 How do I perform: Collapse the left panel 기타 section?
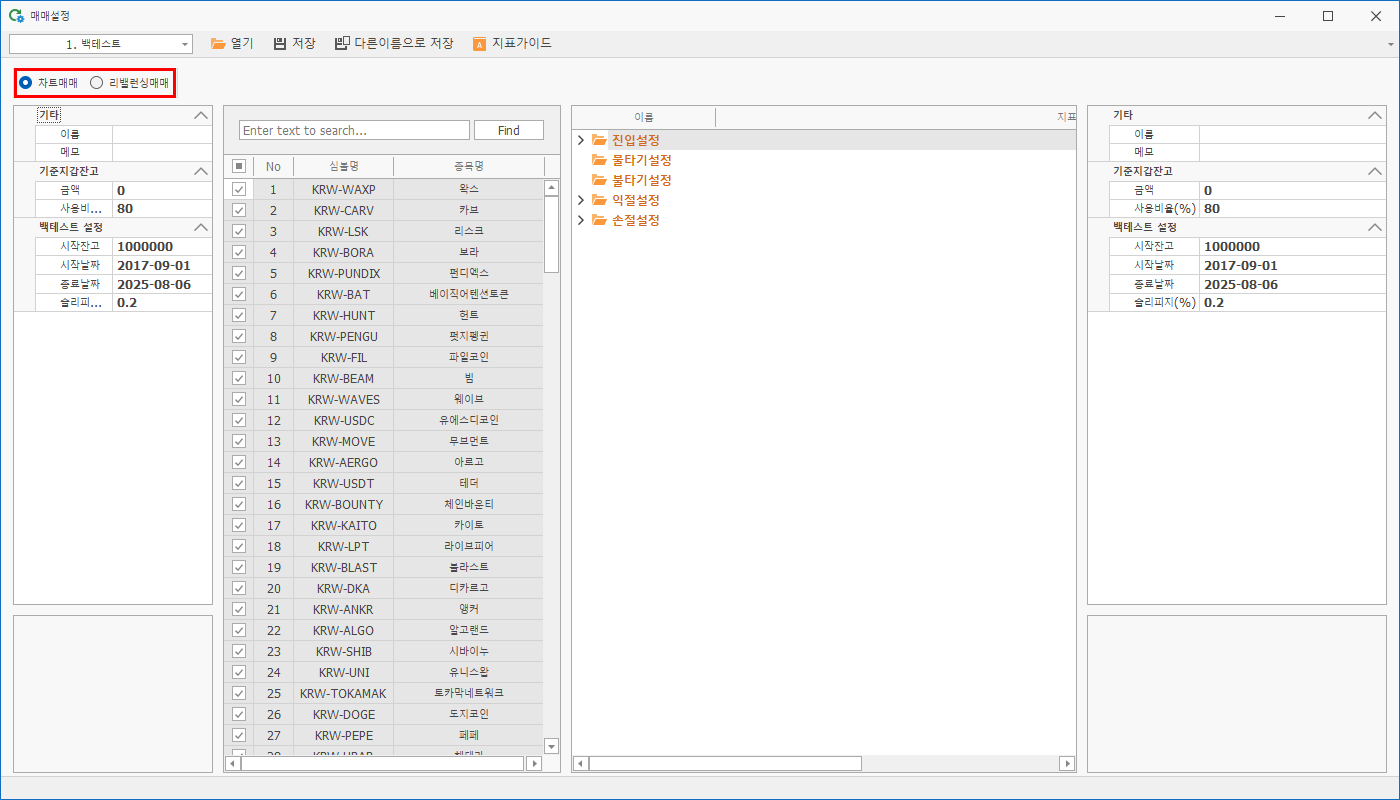(201, 116)
